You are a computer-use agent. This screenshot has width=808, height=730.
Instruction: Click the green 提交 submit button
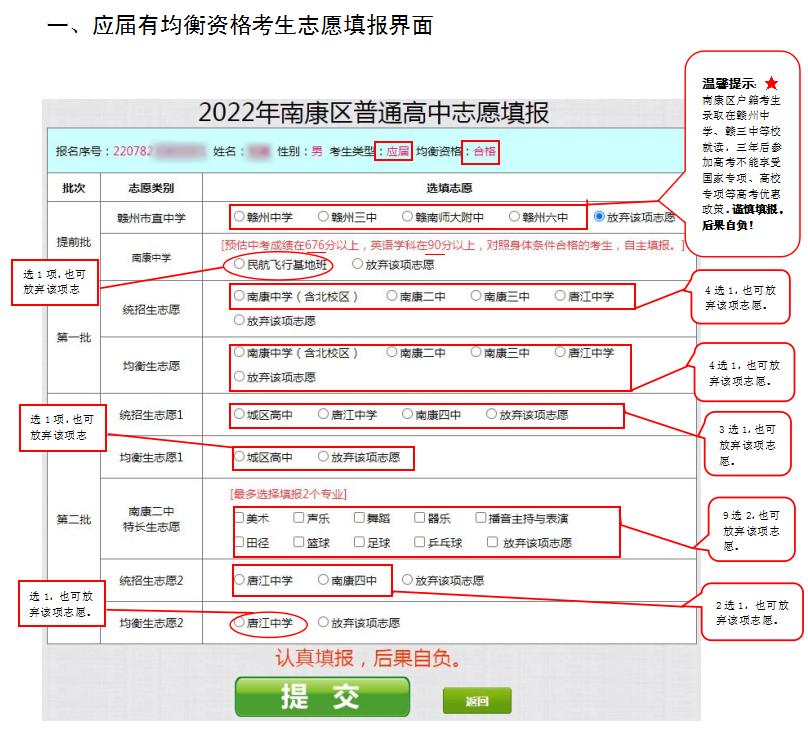coord(323,696)
